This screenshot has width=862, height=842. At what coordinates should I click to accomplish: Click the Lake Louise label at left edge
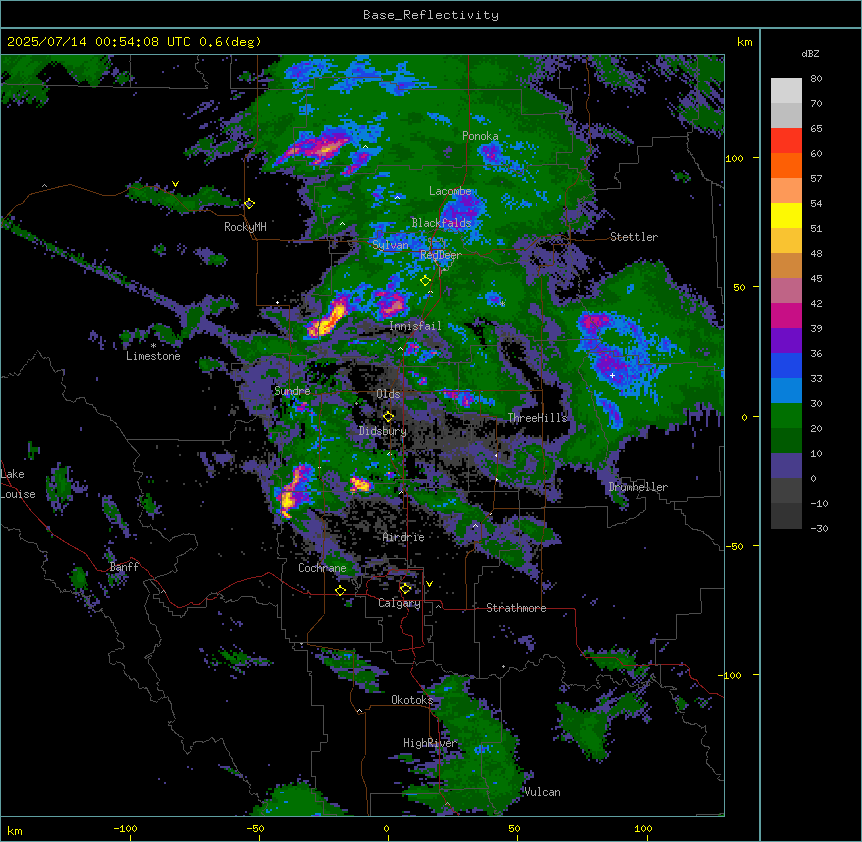pyautogui.click(x=18, y=484)
